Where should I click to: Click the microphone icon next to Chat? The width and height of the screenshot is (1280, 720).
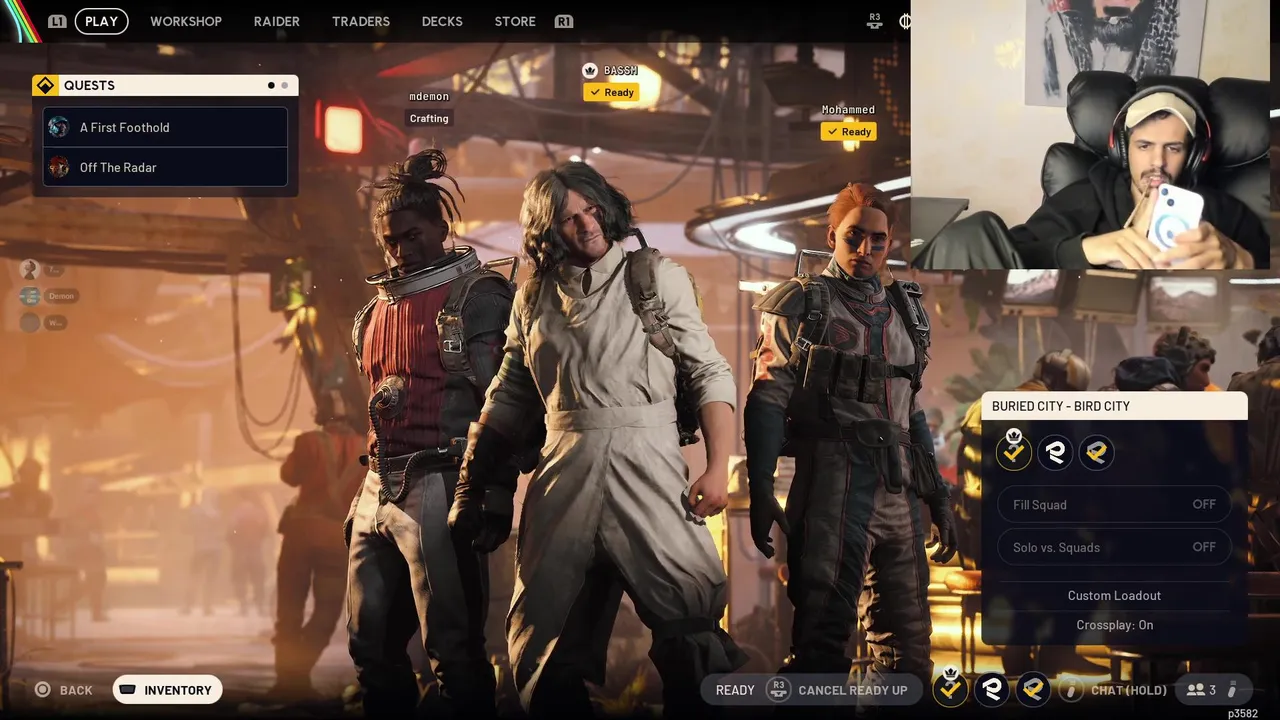1071,690
